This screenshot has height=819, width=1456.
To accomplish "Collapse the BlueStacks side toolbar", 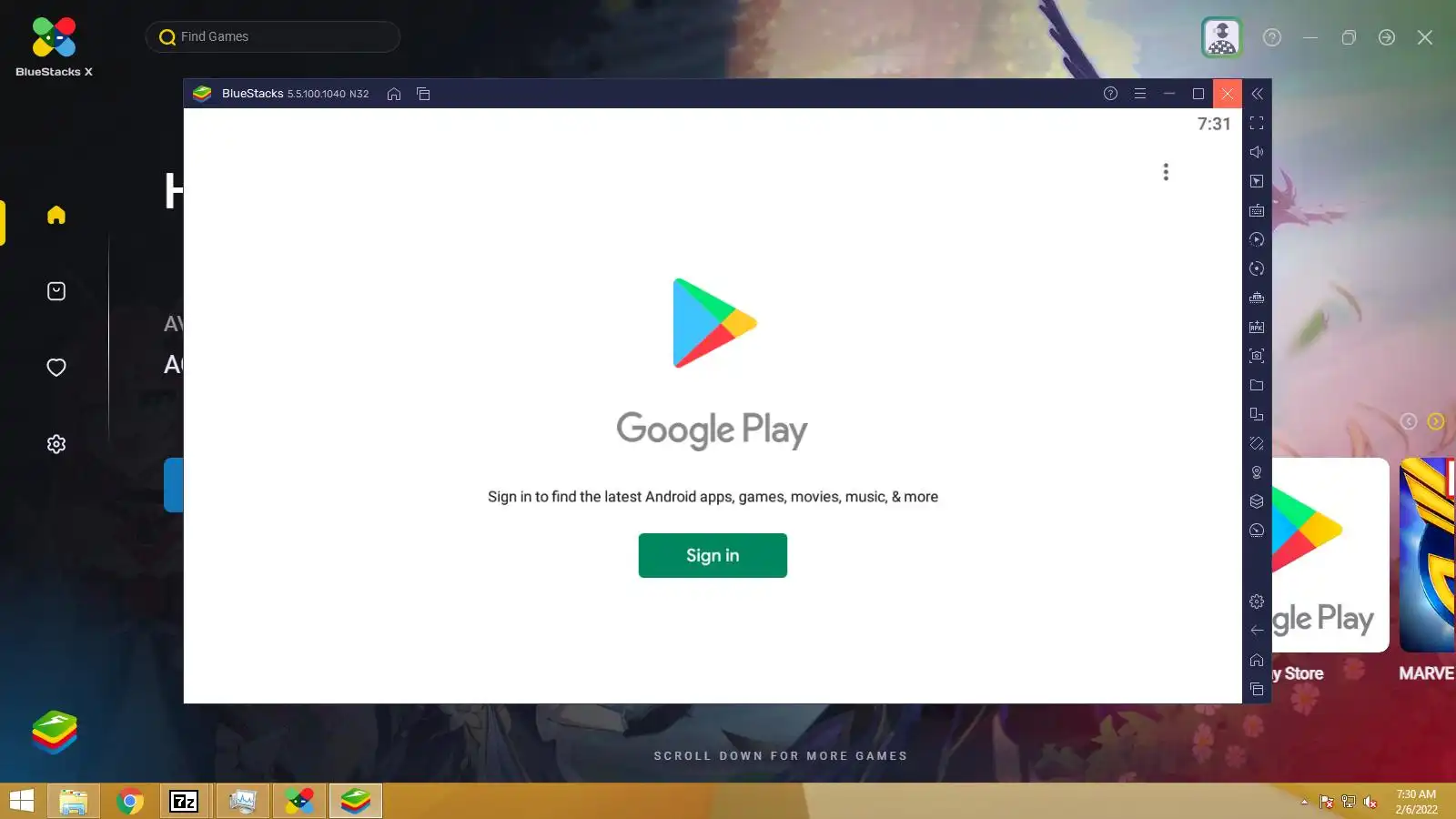I will (1257, 94).
